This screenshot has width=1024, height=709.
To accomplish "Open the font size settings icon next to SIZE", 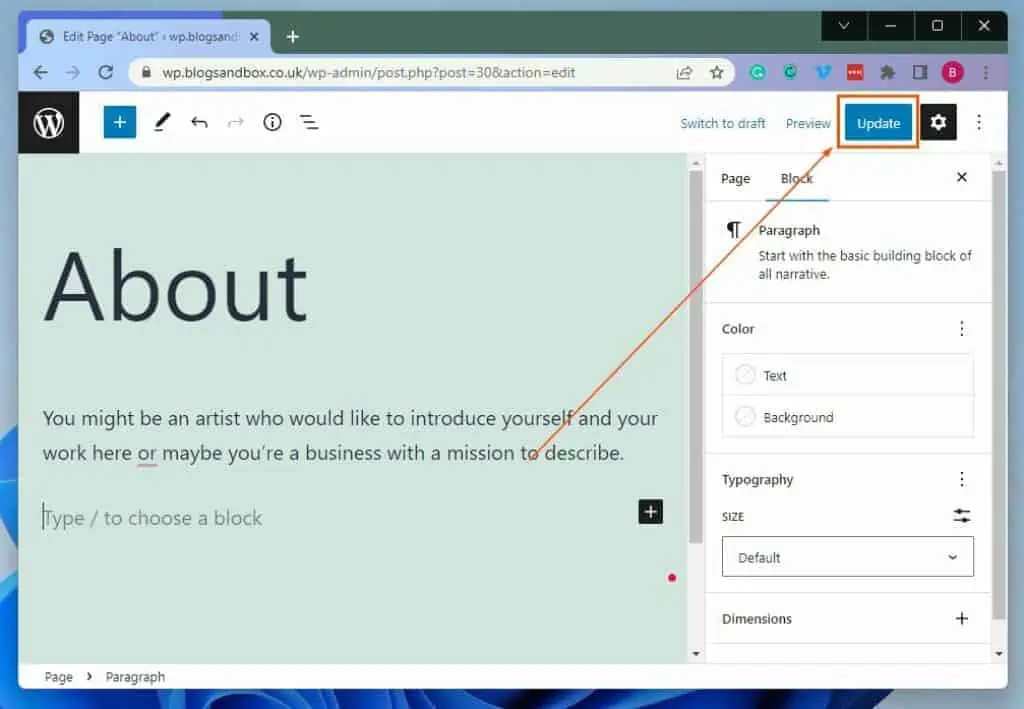I will [x=961, y=516].
